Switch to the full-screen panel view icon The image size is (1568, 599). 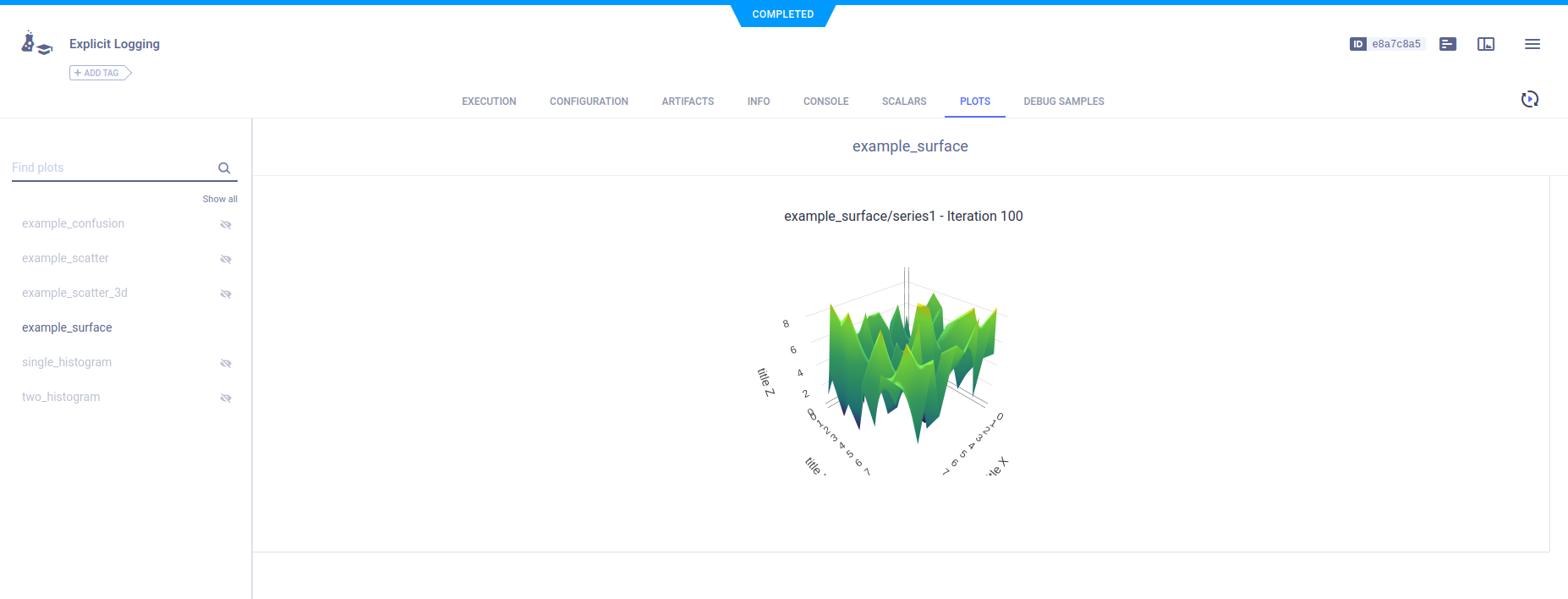(1486, 44)
